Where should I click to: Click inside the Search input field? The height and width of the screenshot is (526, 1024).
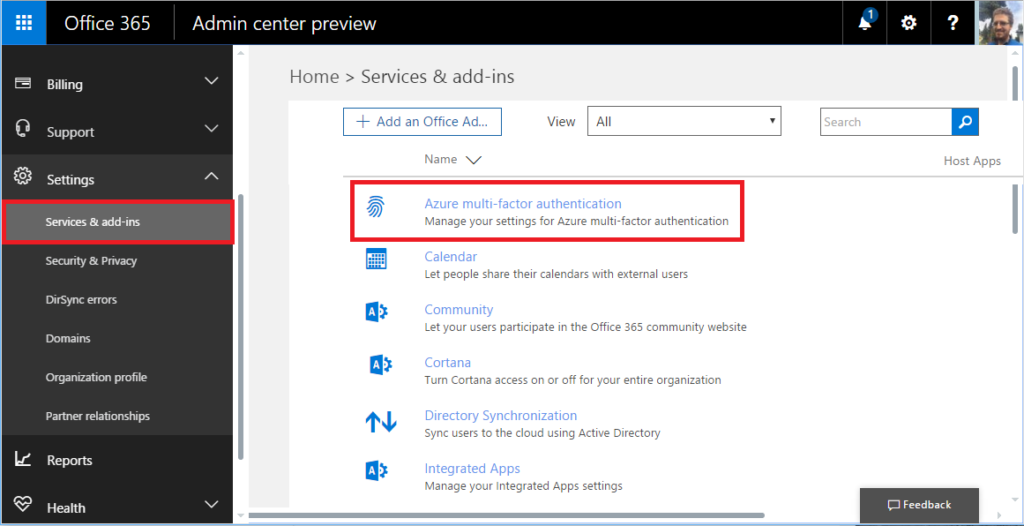886,122
